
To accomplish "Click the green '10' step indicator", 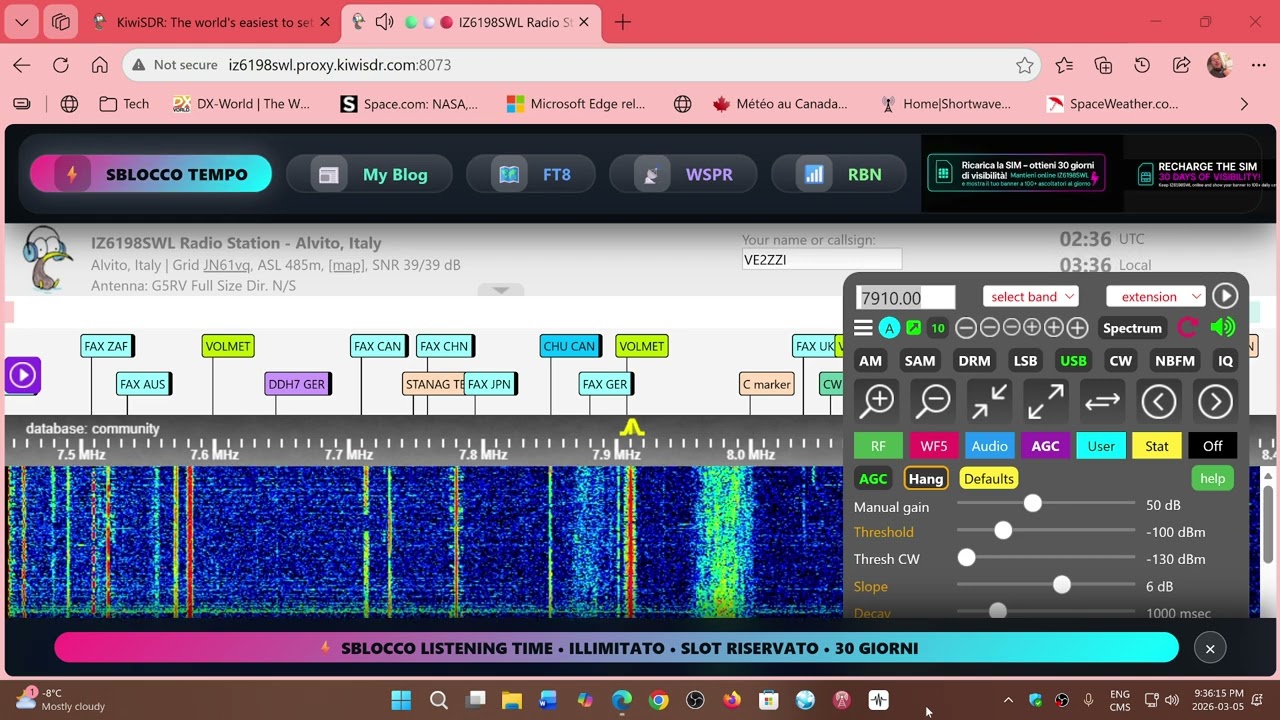I will click(x=937, y=328).
